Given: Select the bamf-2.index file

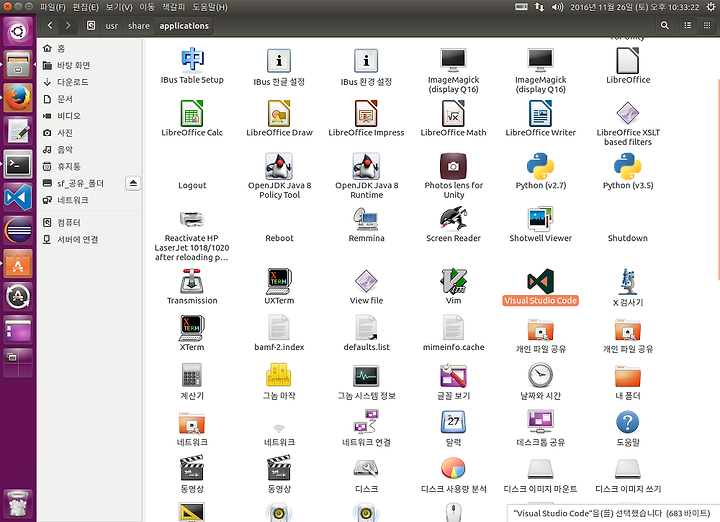Looking at the screenshot, I should coord(279,328).
